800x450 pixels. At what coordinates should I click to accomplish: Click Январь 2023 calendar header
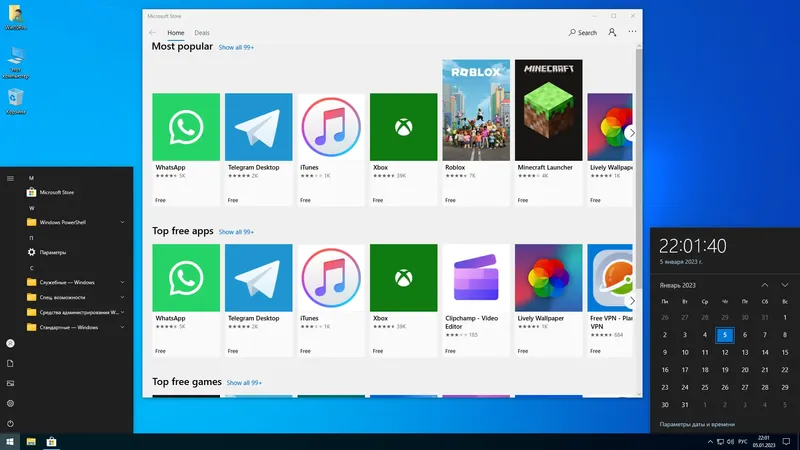(x=678, y=285)
